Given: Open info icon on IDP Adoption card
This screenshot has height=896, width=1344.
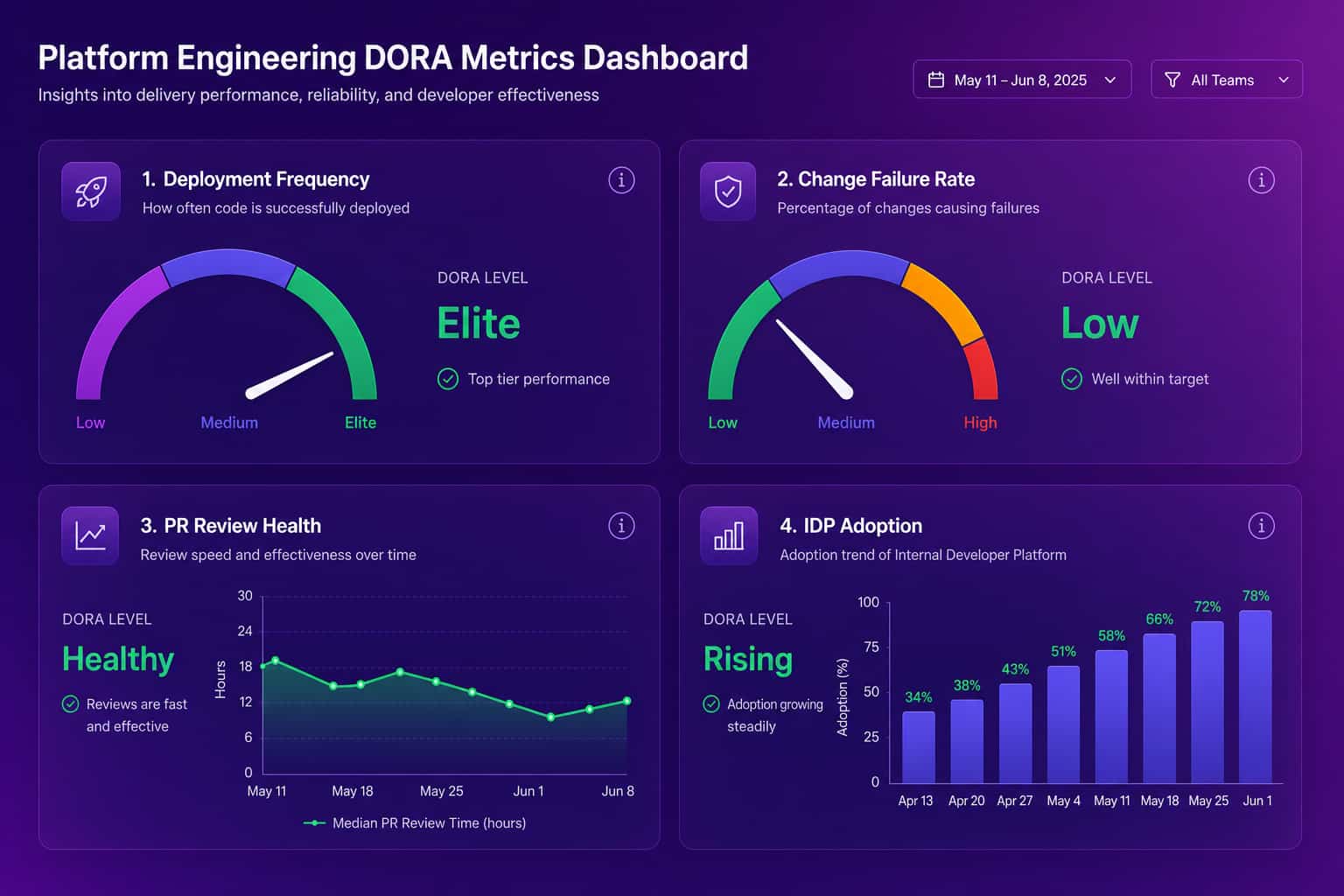Looking at the screenshot, I should point(1261,526).
